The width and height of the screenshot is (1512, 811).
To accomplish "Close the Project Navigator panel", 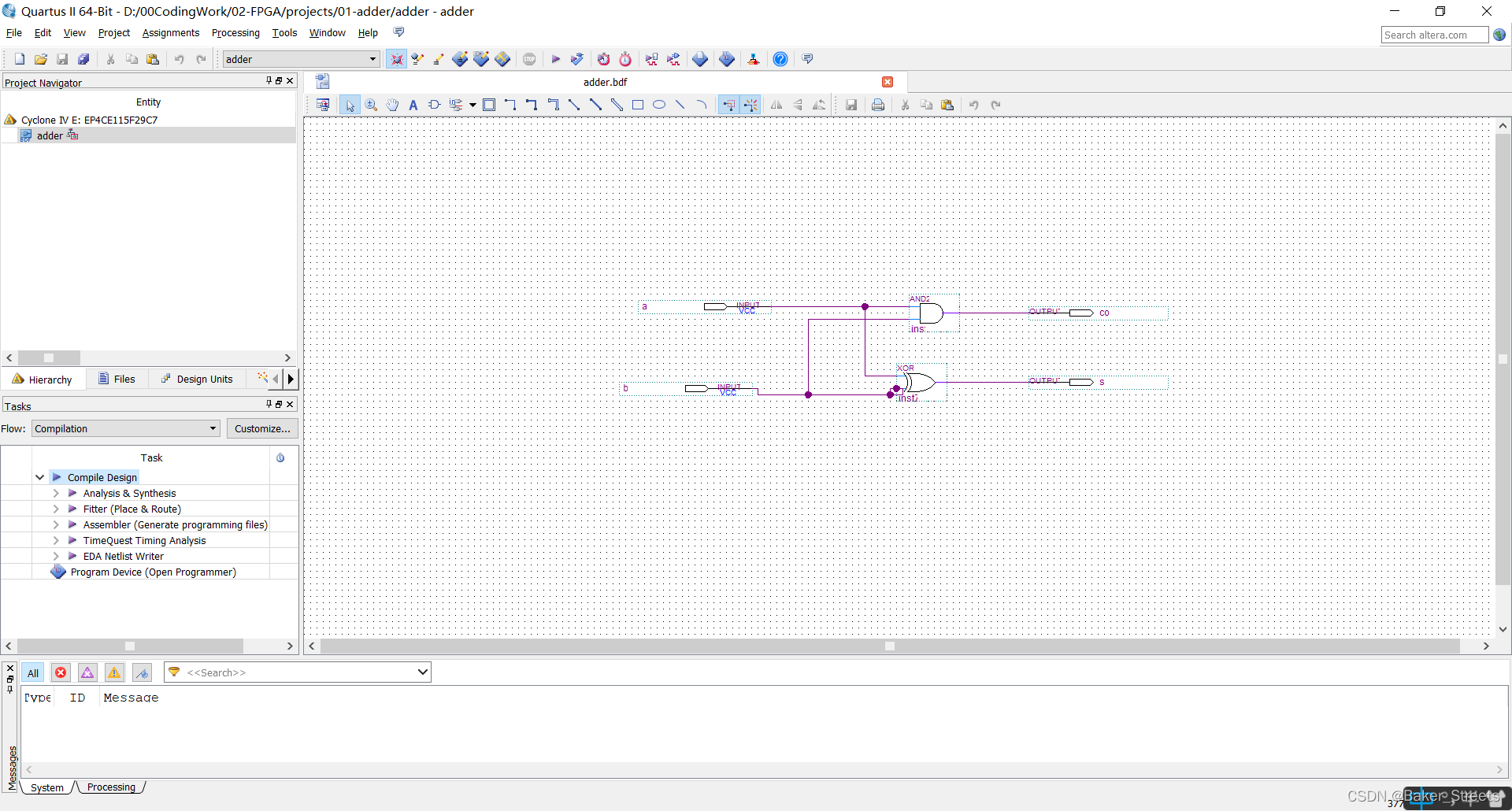I will [x=290, y=80].
